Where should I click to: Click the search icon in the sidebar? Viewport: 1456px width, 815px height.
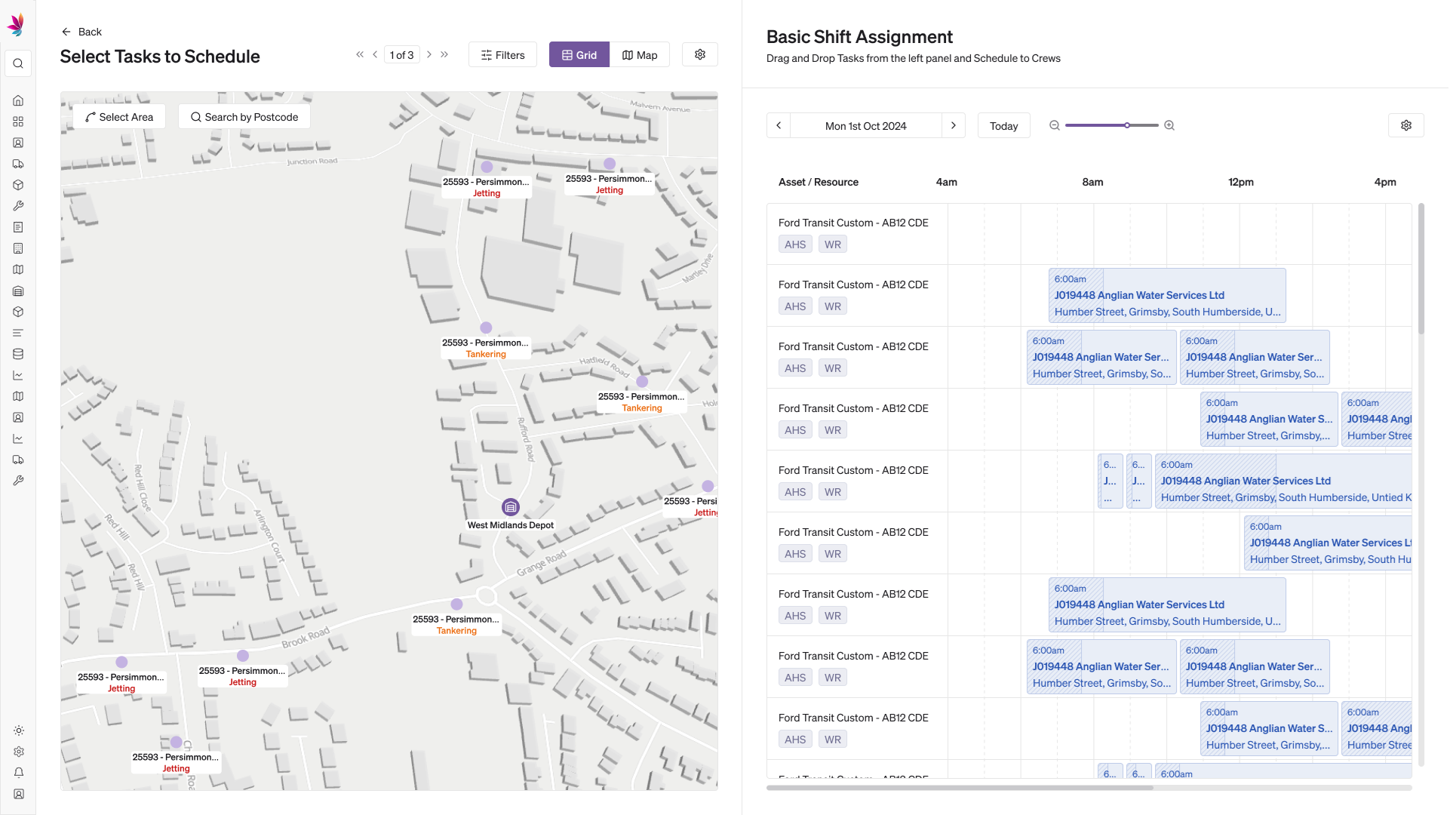[x=18, y=63]
